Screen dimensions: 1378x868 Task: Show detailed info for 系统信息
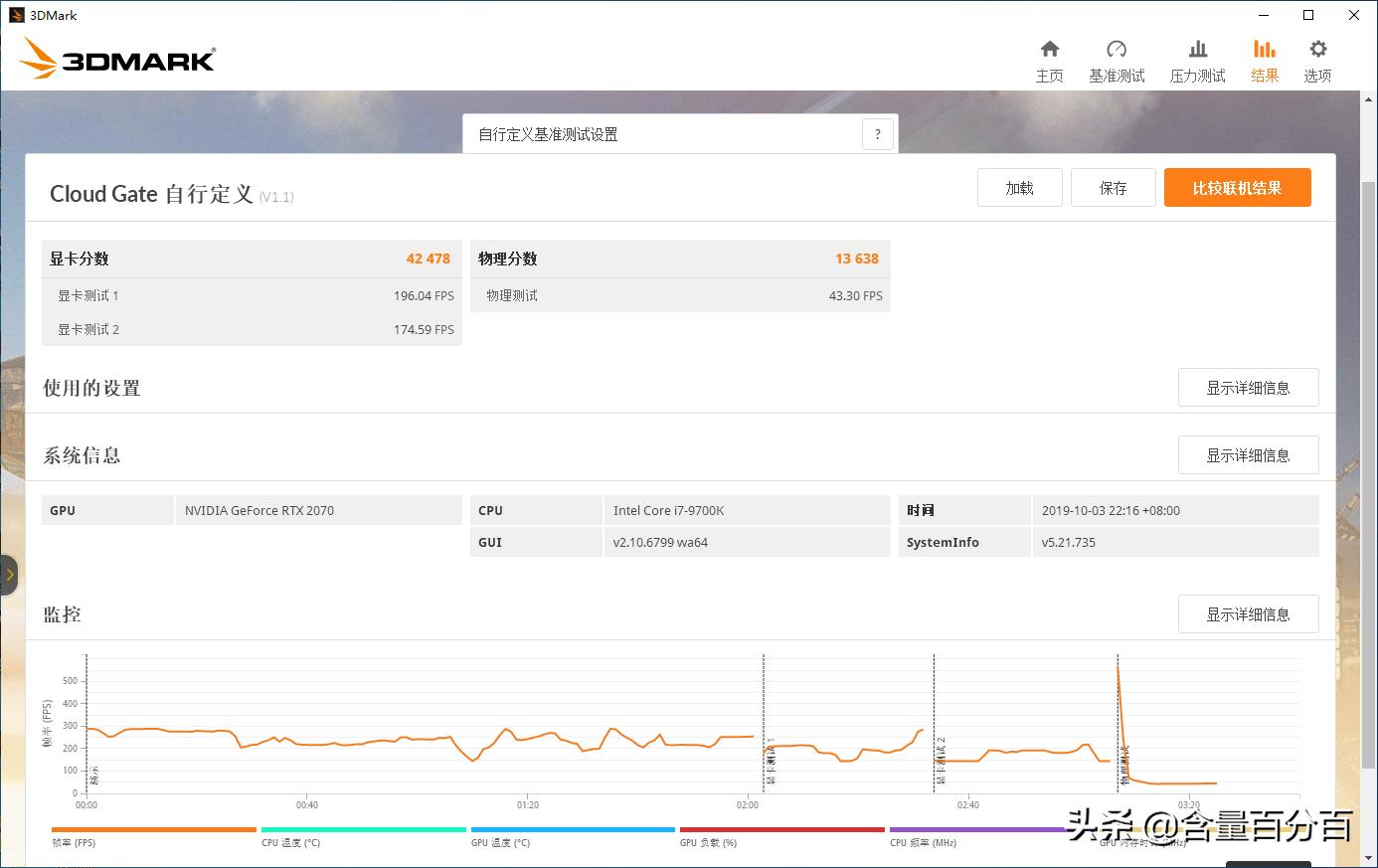pos(1248,454)
